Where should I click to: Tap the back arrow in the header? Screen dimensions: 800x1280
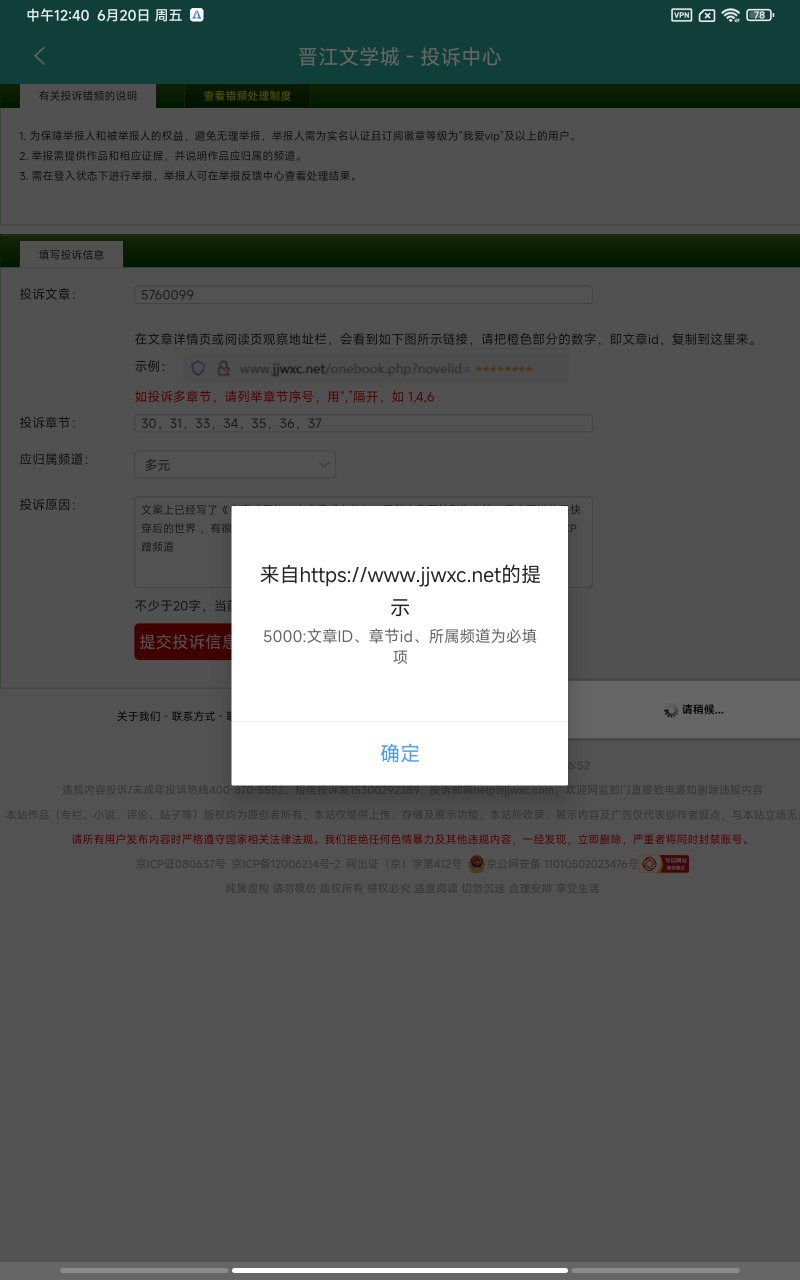[40, 57]
